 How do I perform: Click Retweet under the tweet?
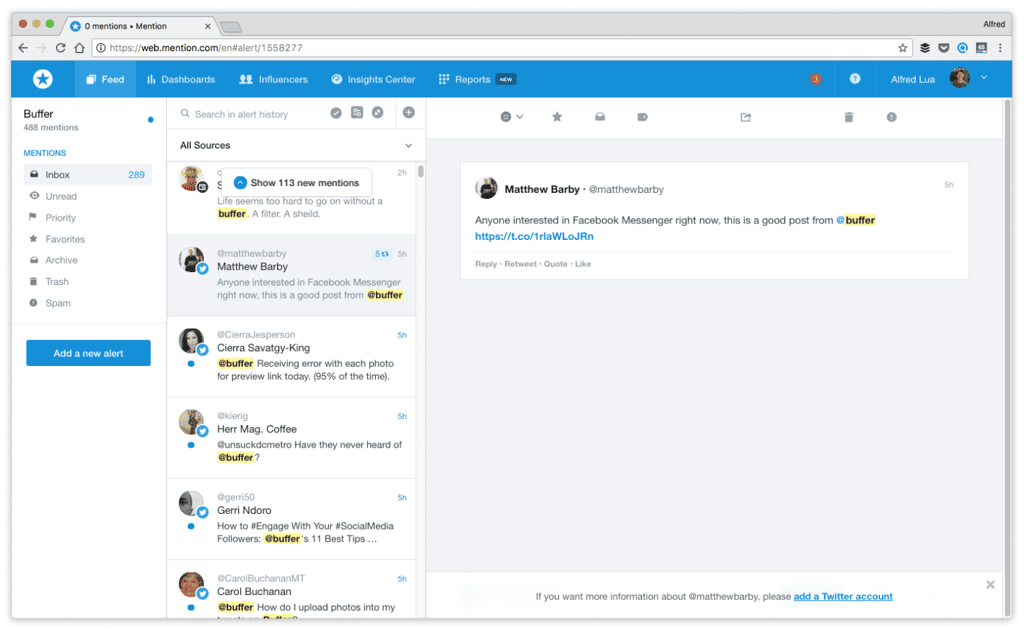pyautogui.click(x=520, y=264)
